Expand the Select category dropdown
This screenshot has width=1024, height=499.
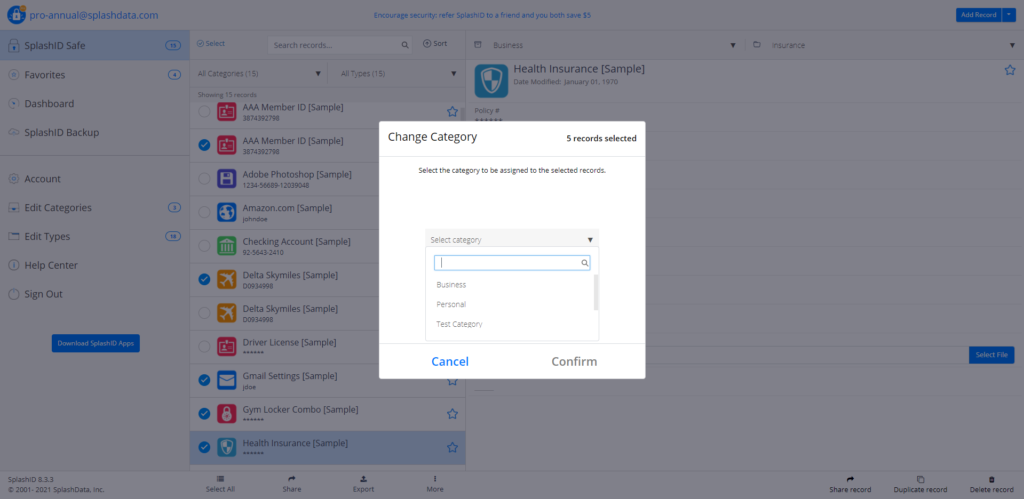511,240
